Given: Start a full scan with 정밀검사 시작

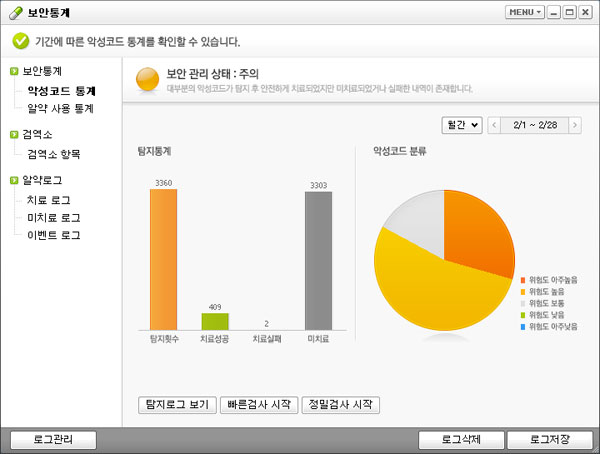Looking at the screenshot, I should tap(341, 405).
